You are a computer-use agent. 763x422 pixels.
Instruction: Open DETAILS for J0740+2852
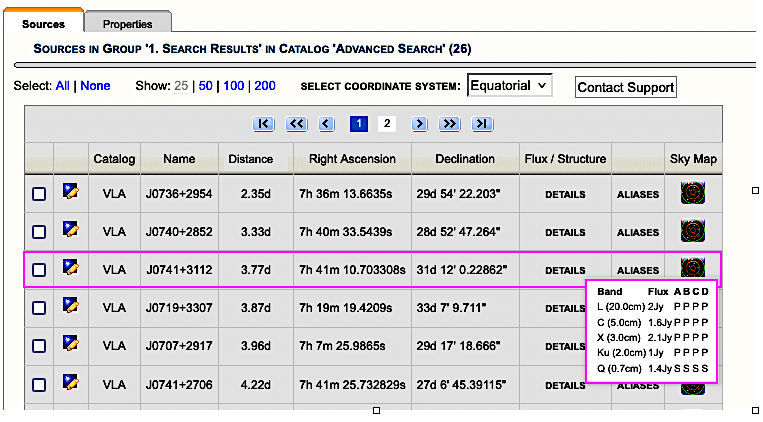point(565,232)
